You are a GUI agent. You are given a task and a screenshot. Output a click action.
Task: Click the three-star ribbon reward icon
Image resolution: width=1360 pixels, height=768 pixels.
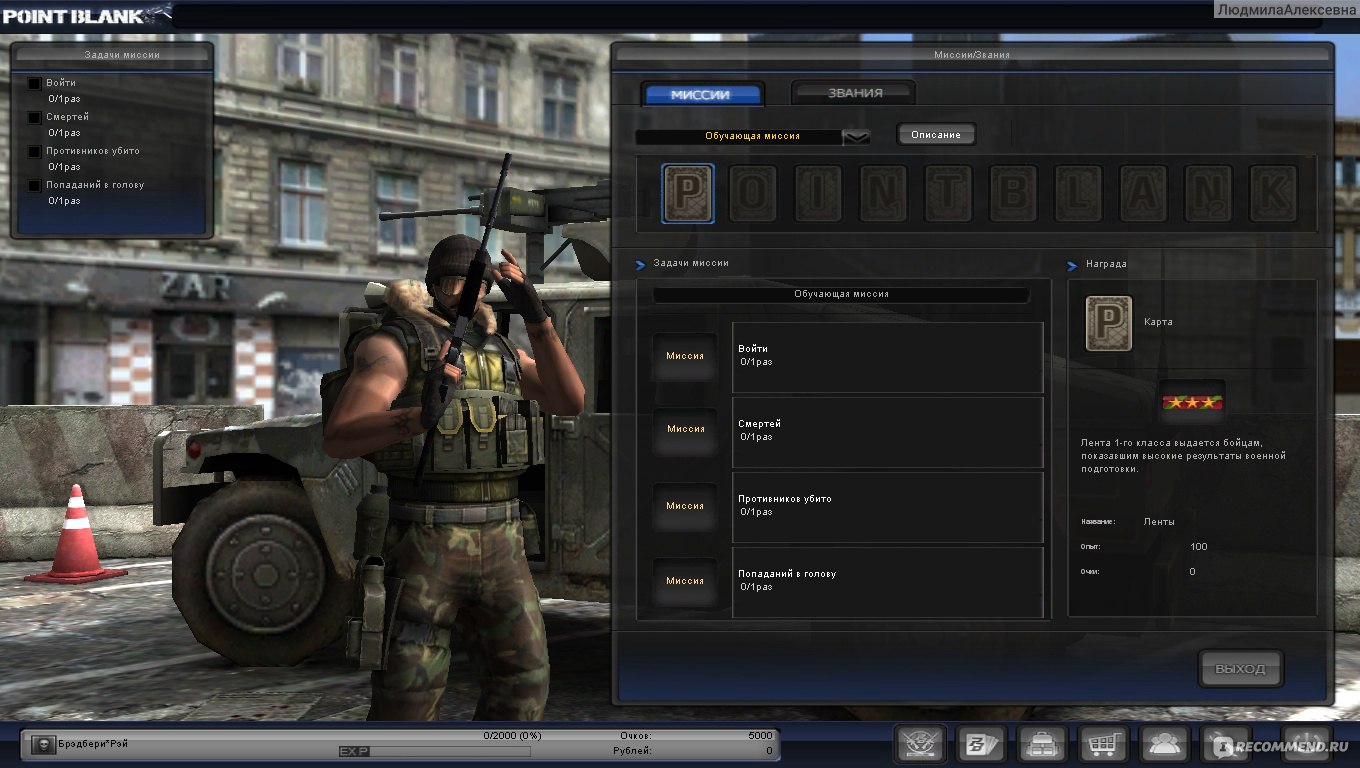click(1192, 404)
